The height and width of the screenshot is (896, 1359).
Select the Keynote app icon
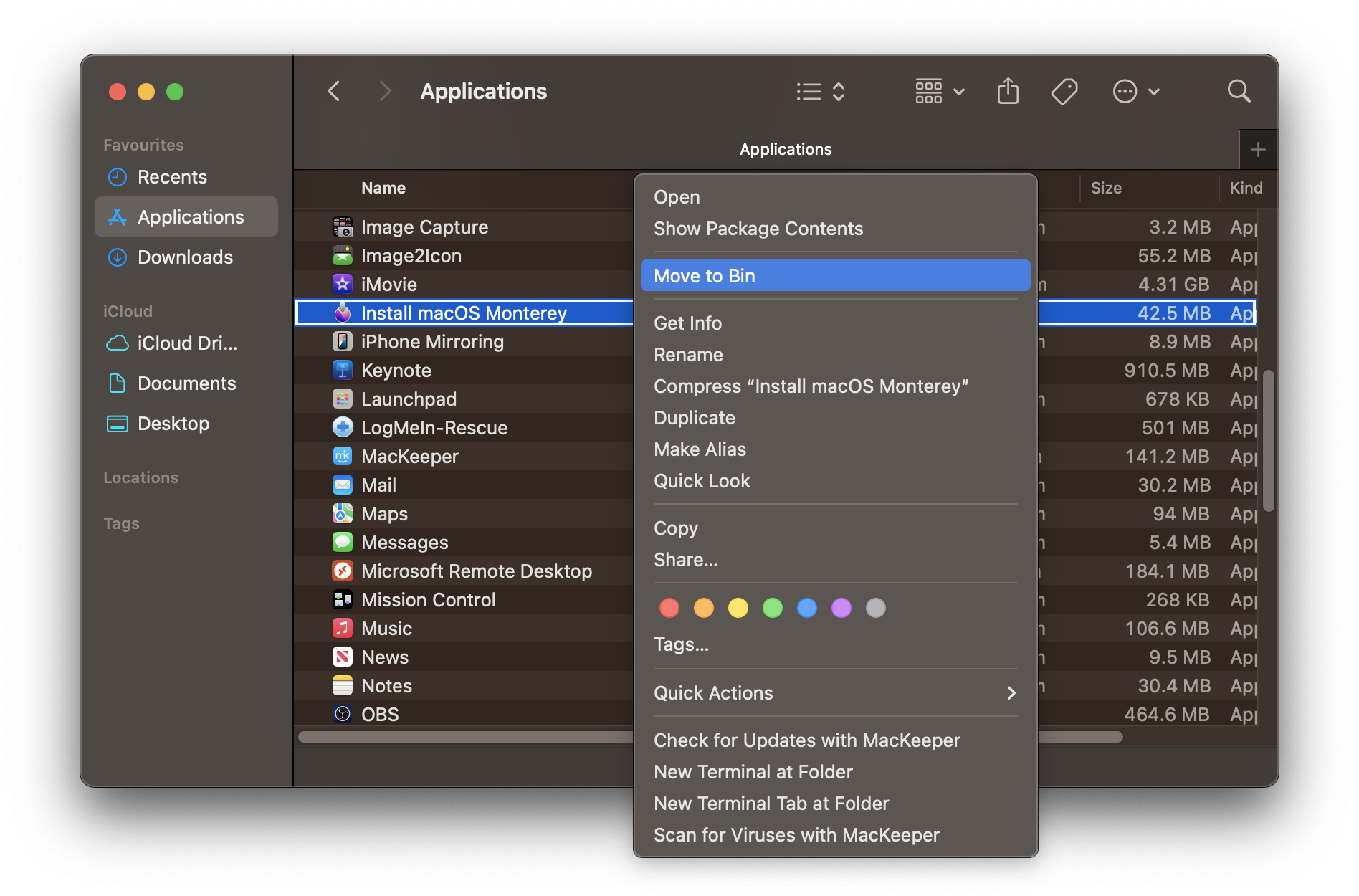[x=343, y=371]
